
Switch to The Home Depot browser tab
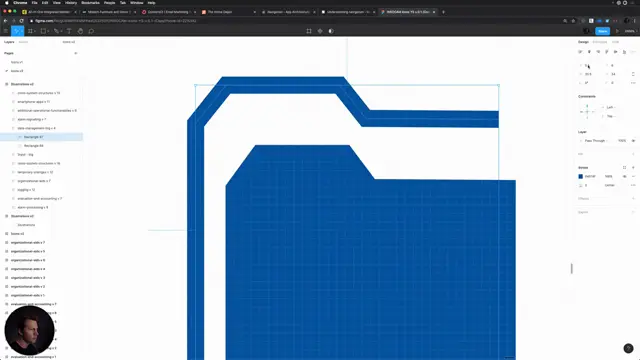click(229, 12)
